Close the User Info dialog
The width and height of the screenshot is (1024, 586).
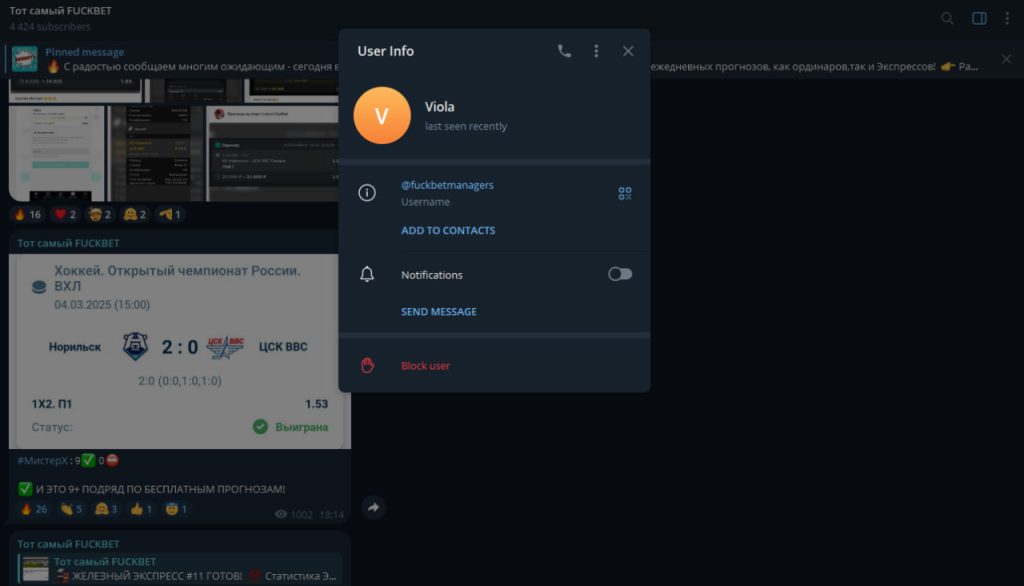coord(628,51)
